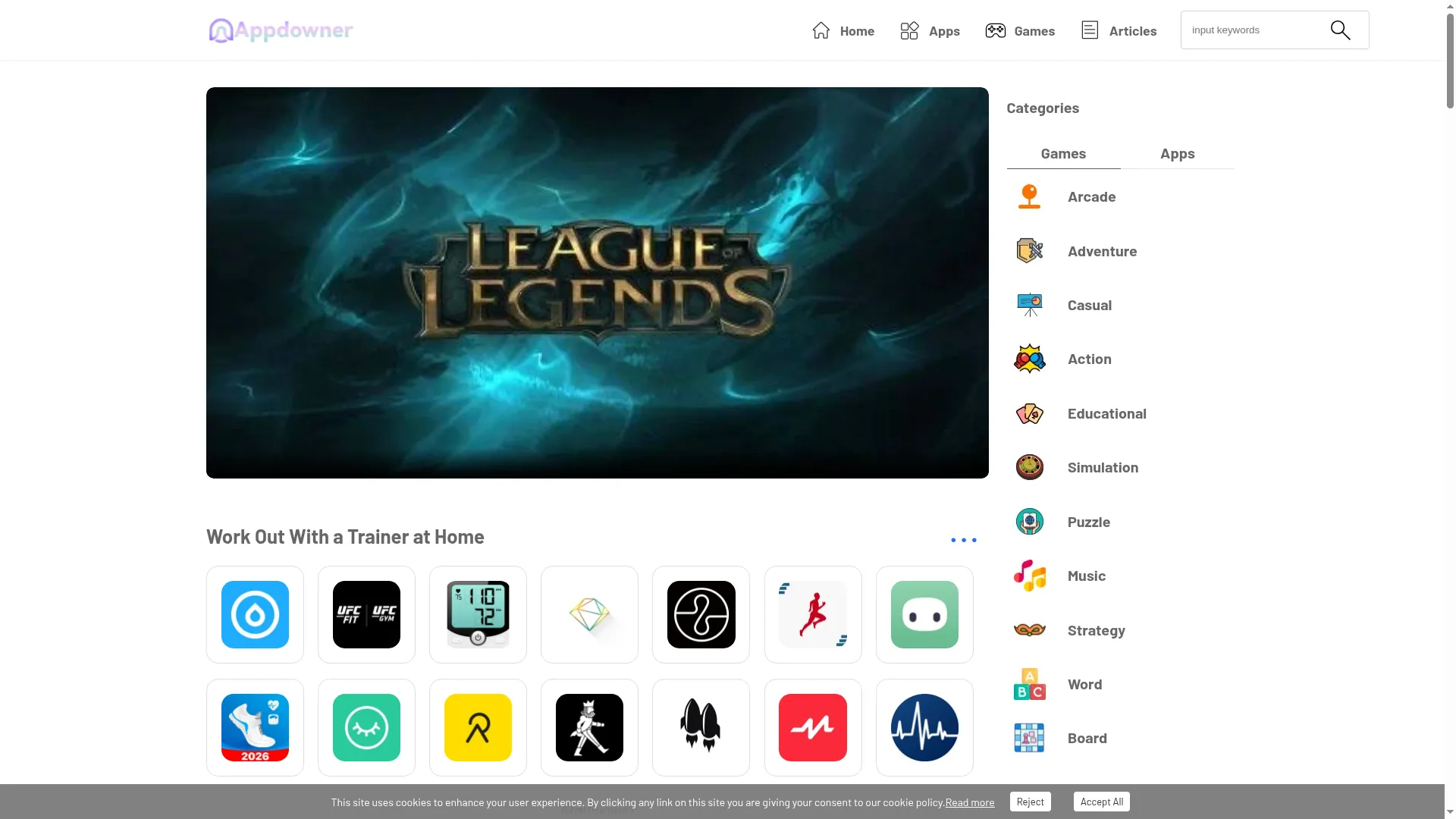
Task: Open the 2026 step tracker shoe app
Action: (x=255, y=727)
